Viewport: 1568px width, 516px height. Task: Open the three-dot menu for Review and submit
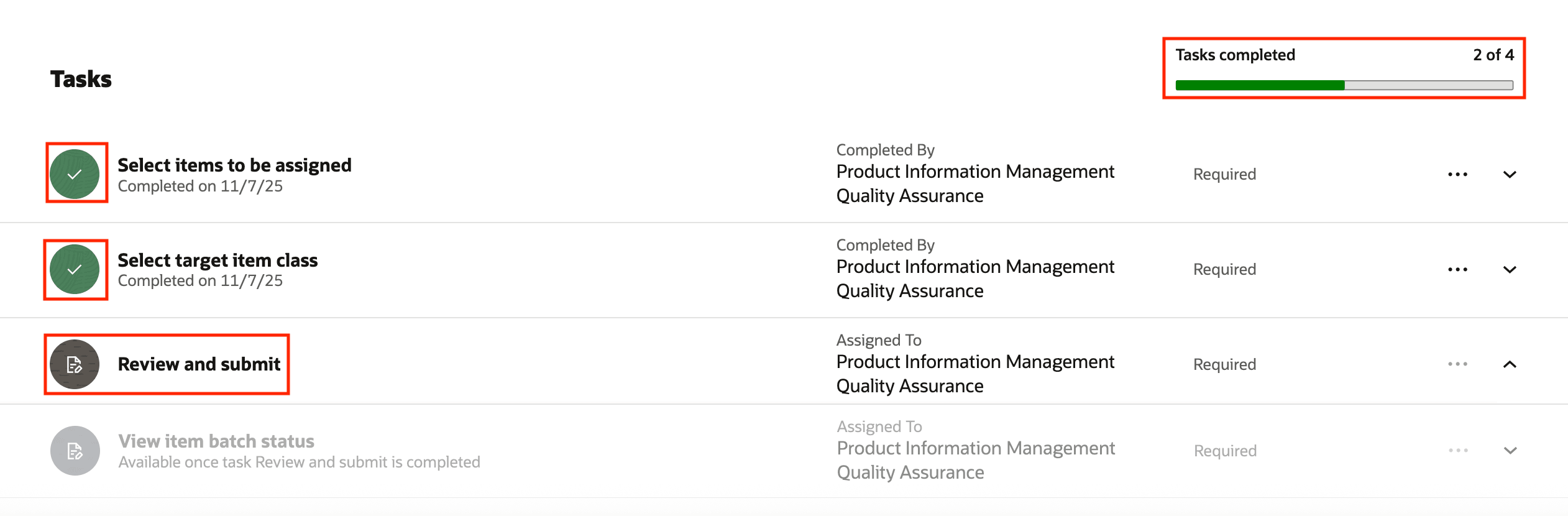tap(1457, 364)
